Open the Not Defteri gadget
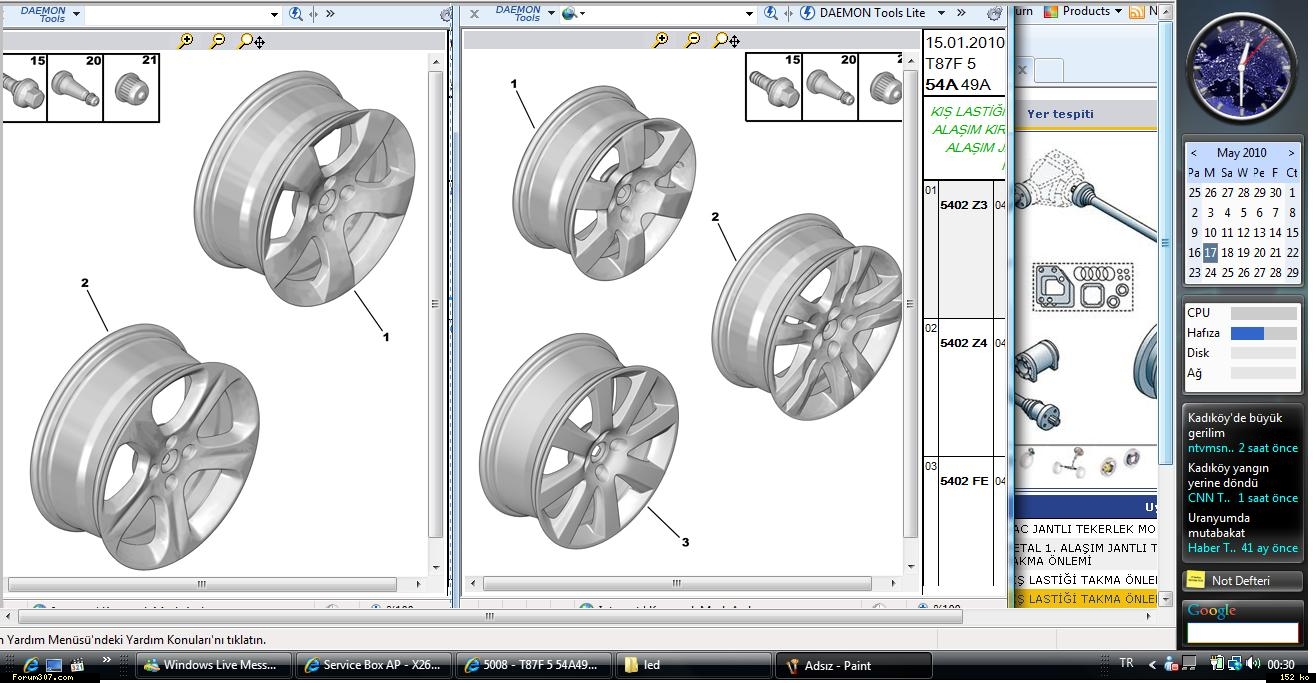1316x683 pixels. point(1240,580)
